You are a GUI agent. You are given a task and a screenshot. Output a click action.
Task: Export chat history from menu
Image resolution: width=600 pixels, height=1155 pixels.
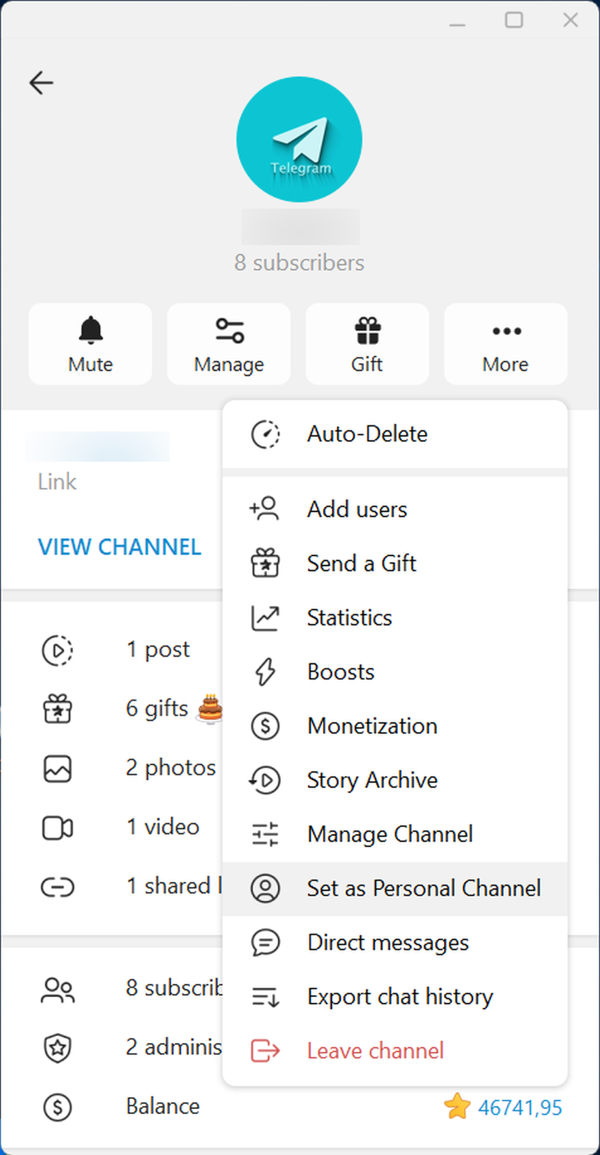pos(399,996)
